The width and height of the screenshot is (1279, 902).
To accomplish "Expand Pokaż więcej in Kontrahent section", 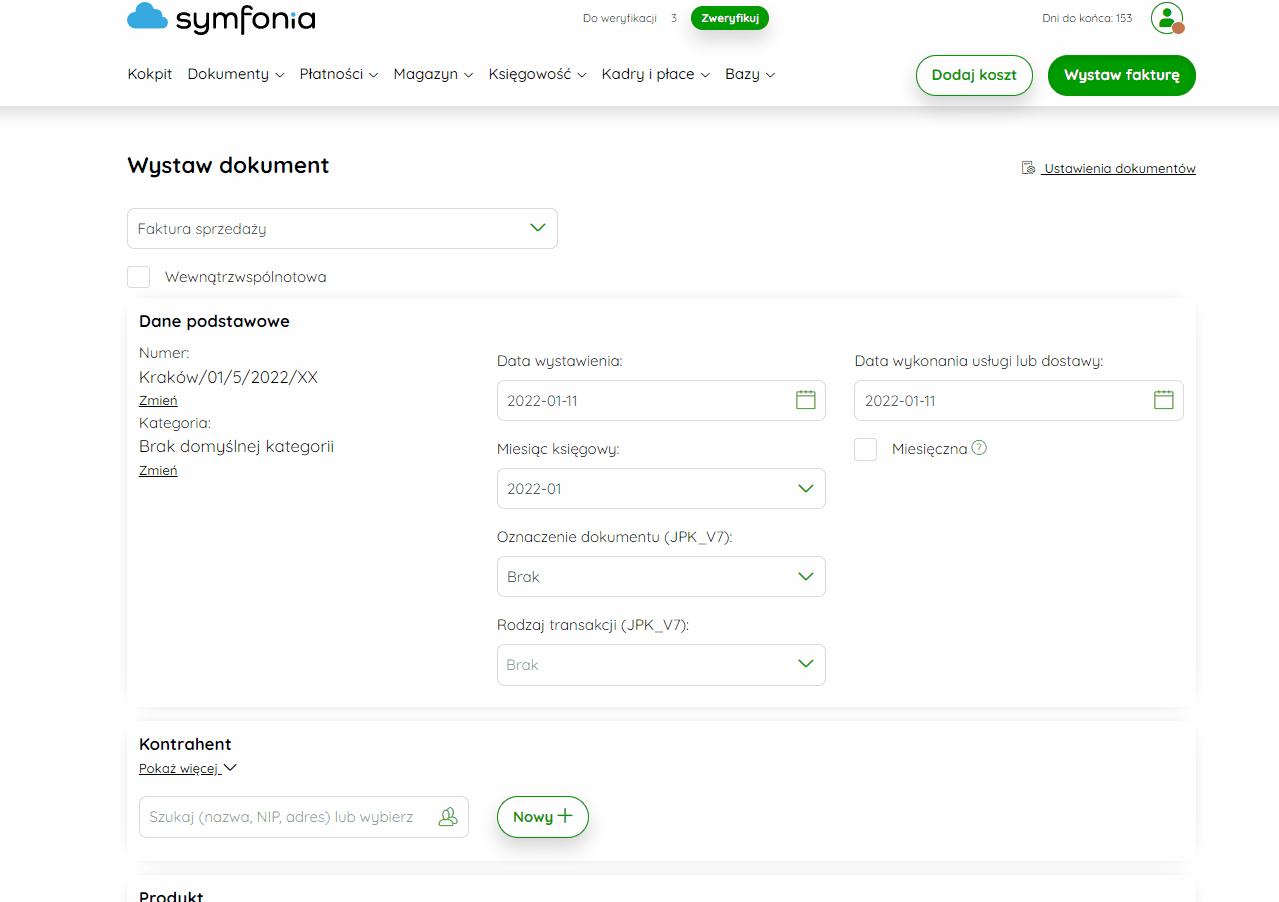I will tap(188, 768).
